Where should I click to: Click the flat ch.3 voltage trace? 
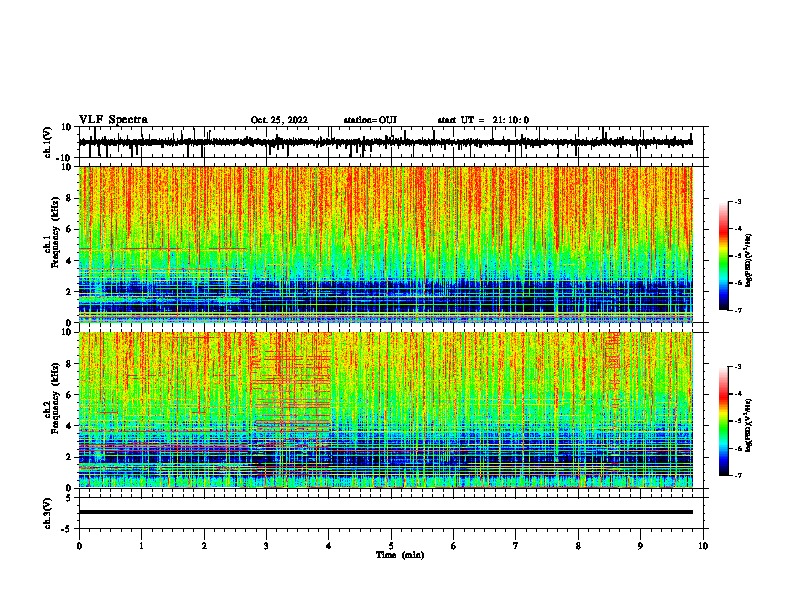tap(385, 512)
